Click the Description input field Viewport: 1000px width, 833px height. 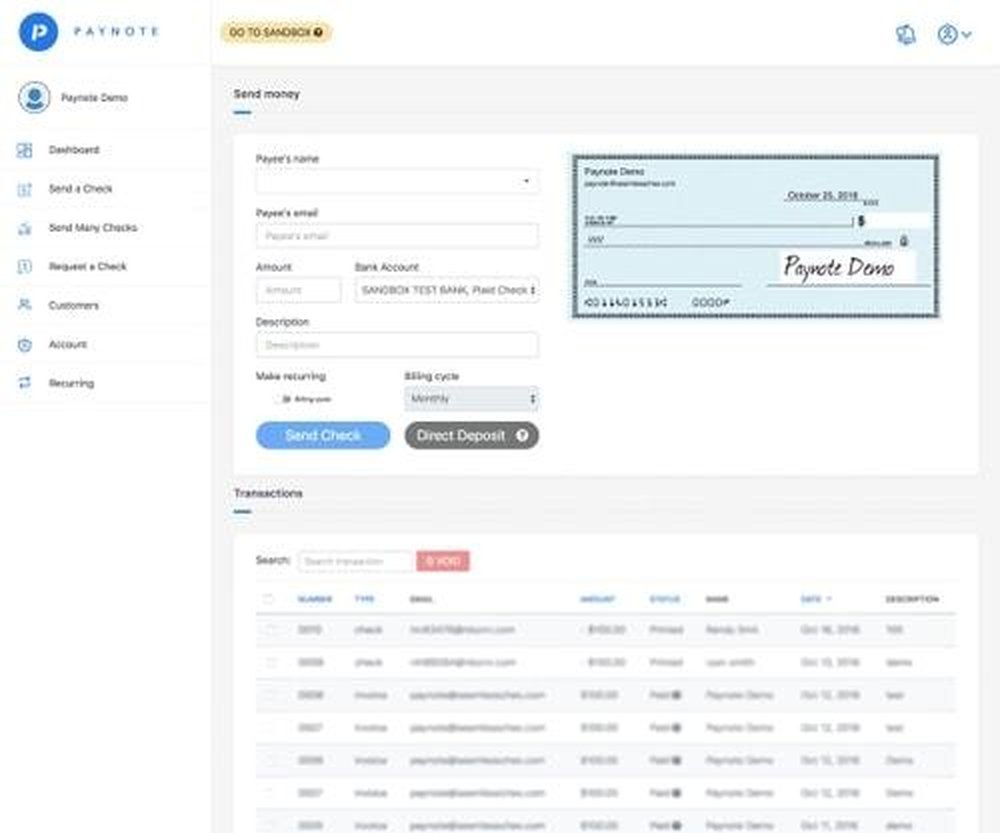pyautogui.click(x=397, y=345)
